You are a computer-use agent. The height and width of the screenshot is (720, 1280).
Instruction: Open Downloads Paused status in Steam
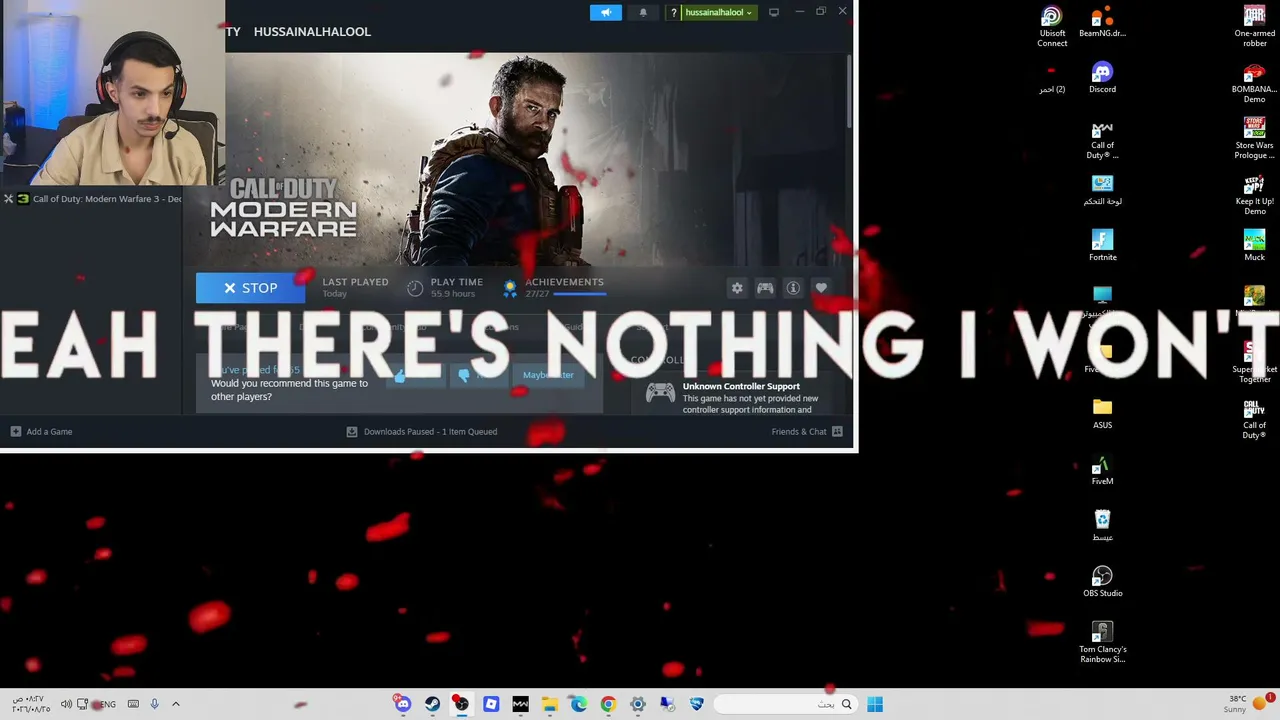click(x=421, y=431)
